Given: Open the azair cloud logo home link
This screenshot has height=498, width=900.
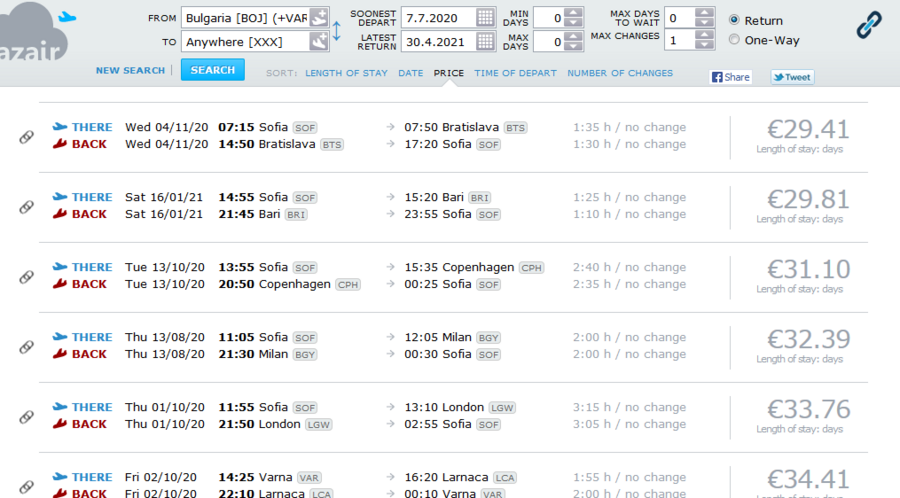Looking at the screenshot, I should tap(36, 32).
